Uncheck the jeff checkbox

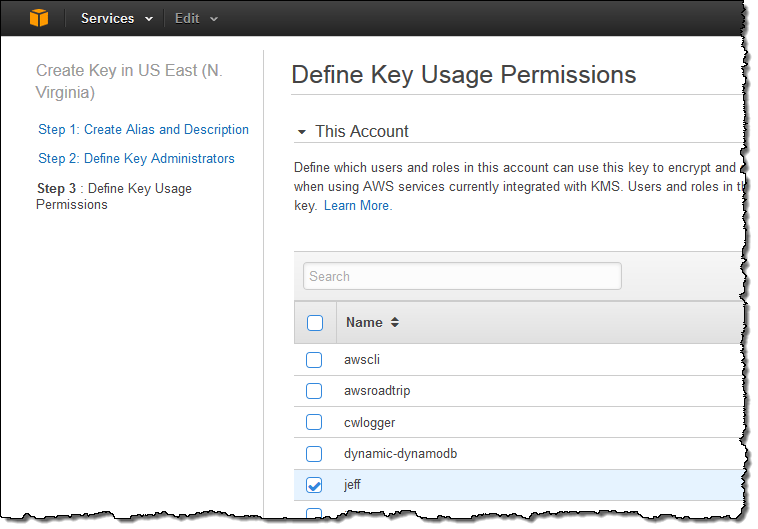[314, 485]
